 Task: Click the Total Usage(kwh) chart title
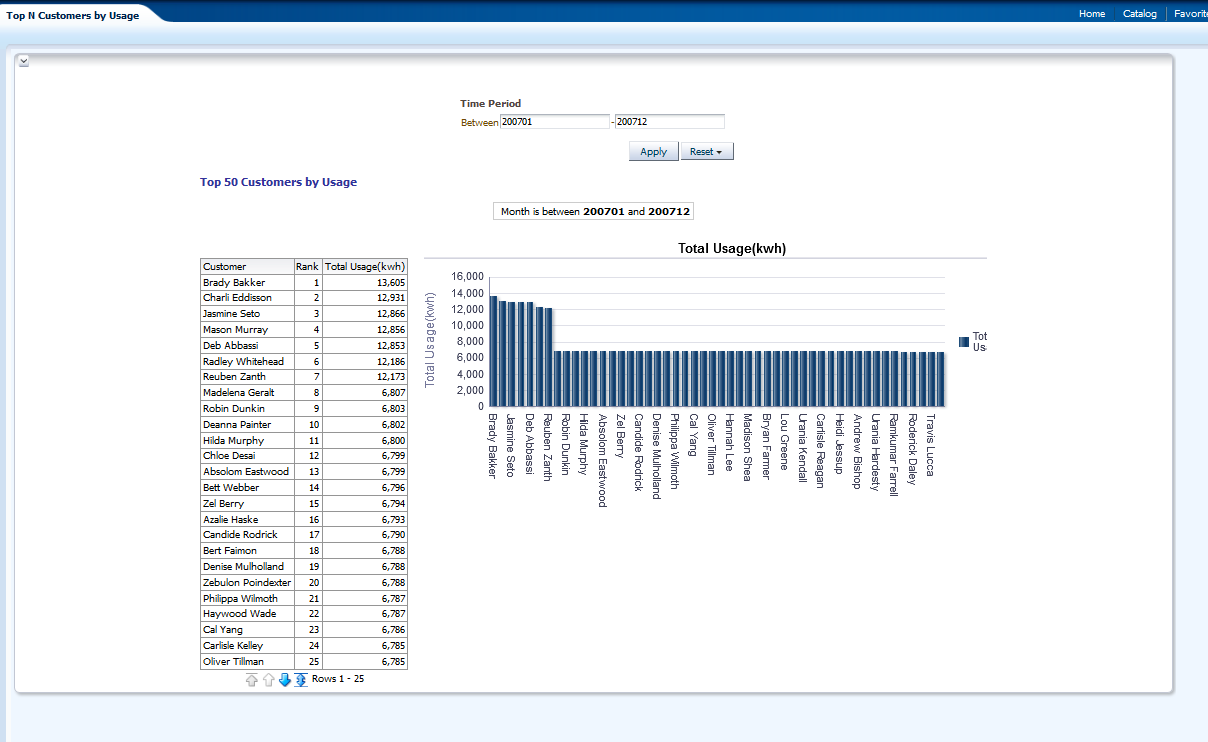click(732, 249)
